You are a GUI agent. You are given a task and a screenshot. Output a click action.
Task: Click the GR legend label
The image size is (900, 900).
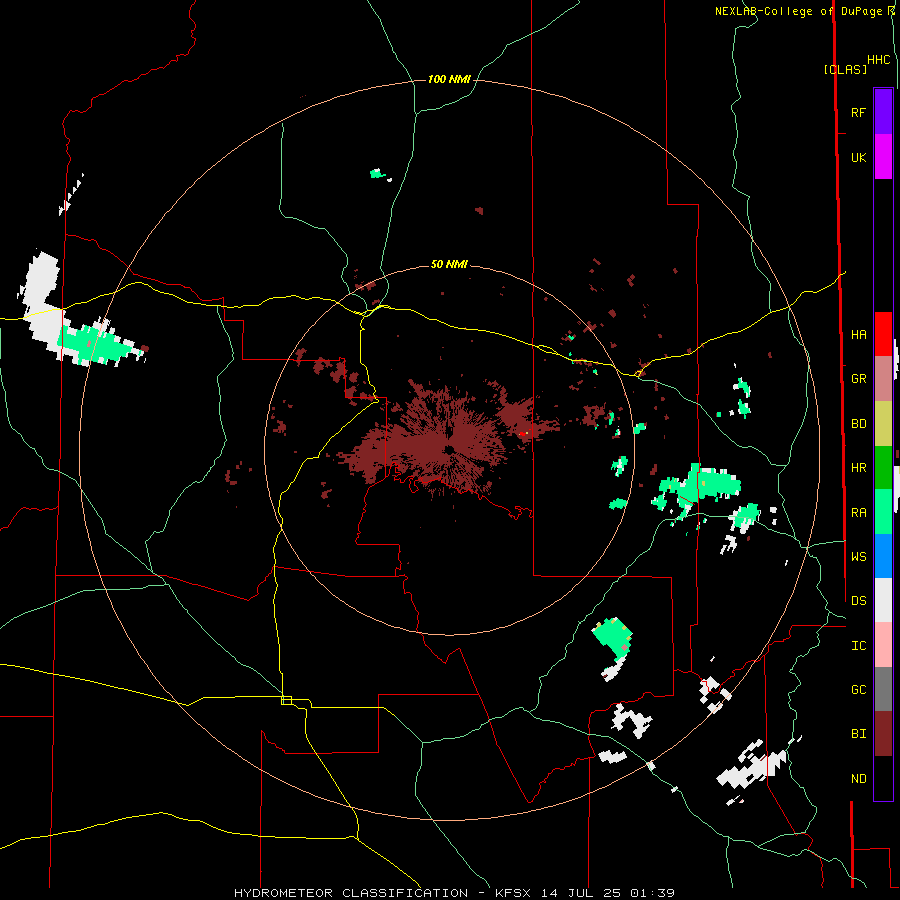pyautogui.click(x=858, y=379)
